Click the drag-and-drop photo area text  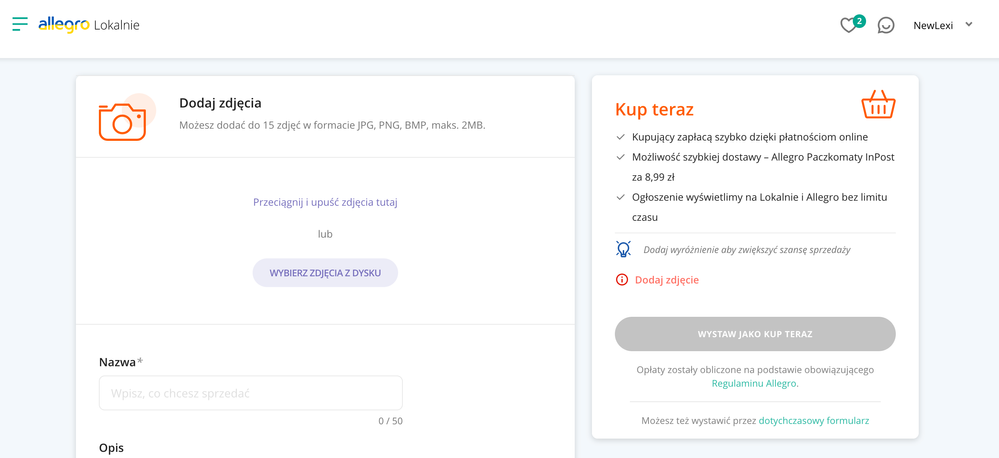pyautogui.click(x=326, y=203)
